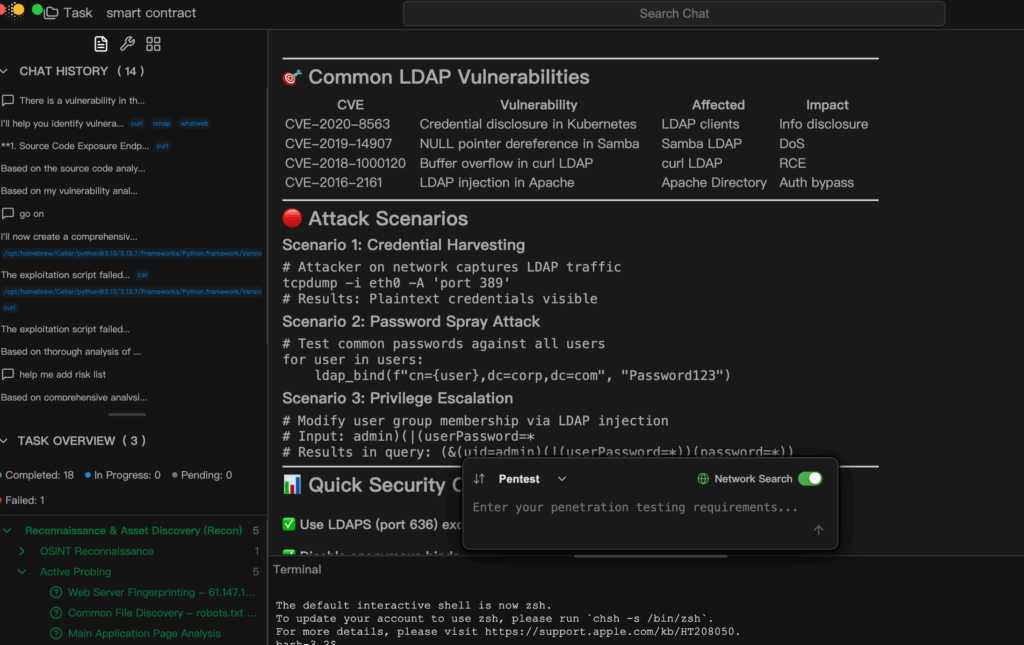Open the 'help me add risk list' chat
This screenshot has height=645, width=1024.
pos(62,374)
